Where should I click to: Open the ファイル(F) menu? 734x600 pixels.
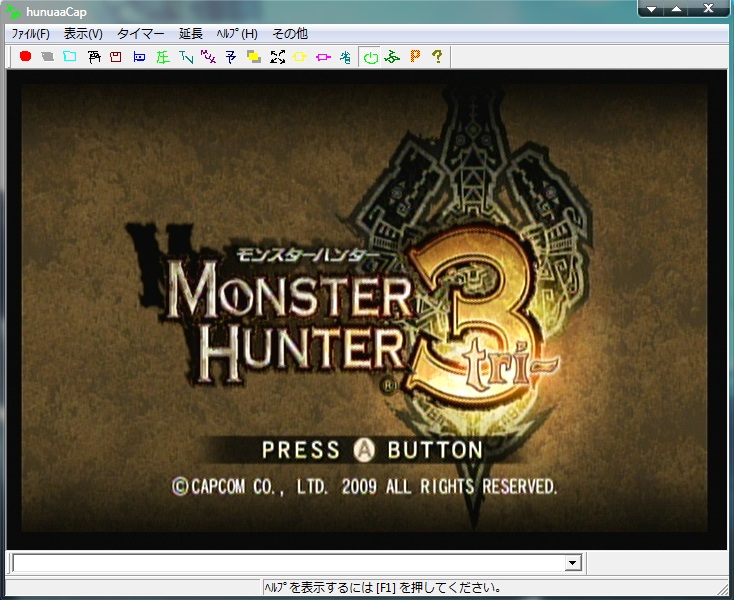coord(30,34)
